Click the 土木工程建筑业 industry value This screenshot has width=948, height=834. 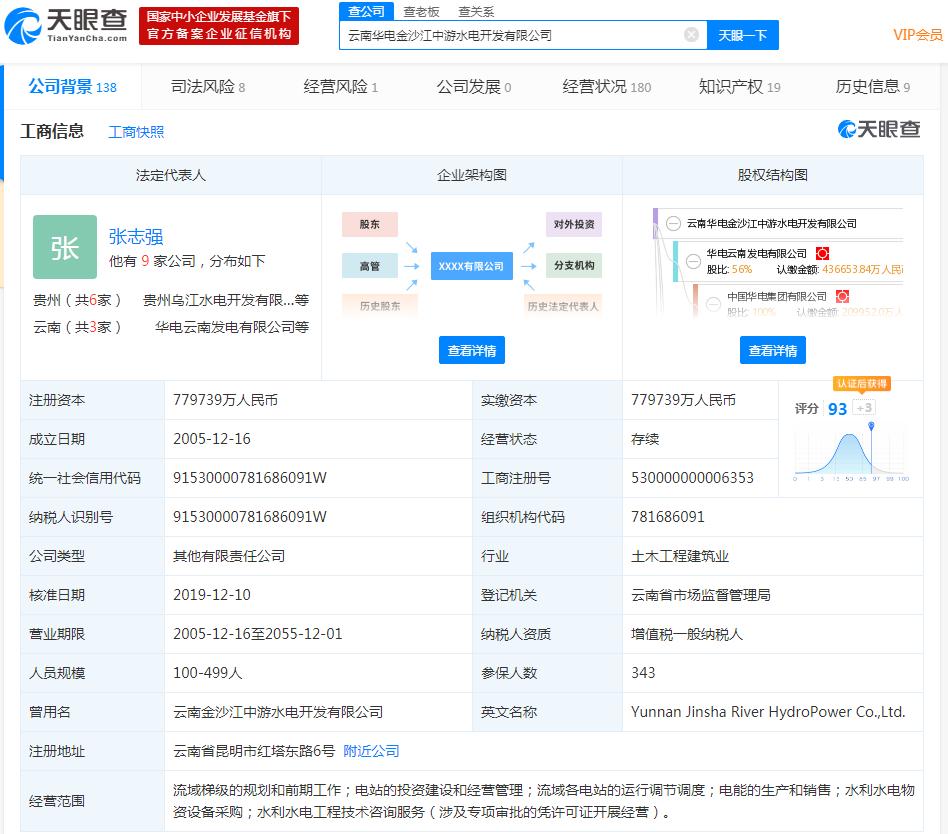[x=680, y=556]
